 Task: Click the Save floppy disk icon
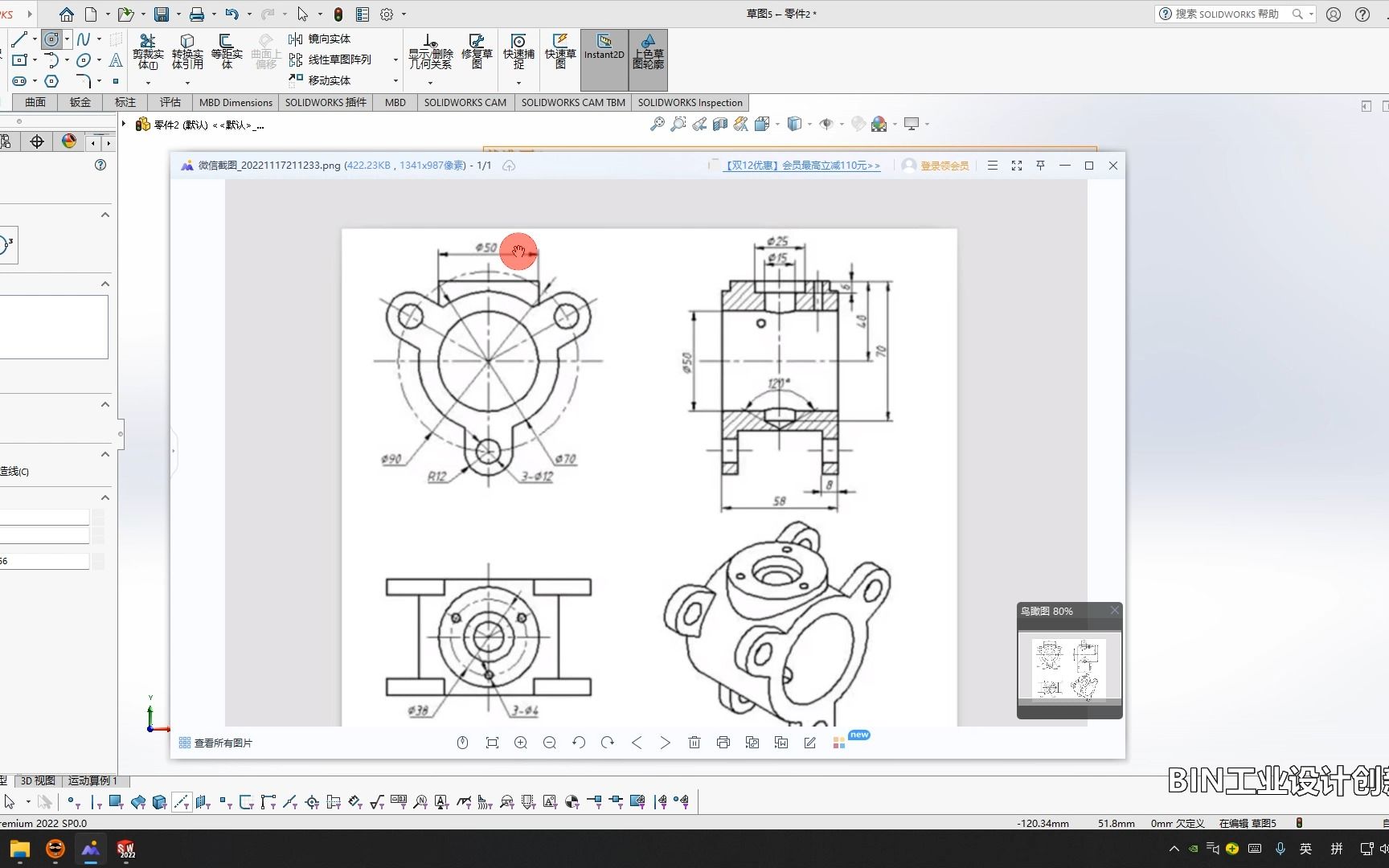coord(162,14)
